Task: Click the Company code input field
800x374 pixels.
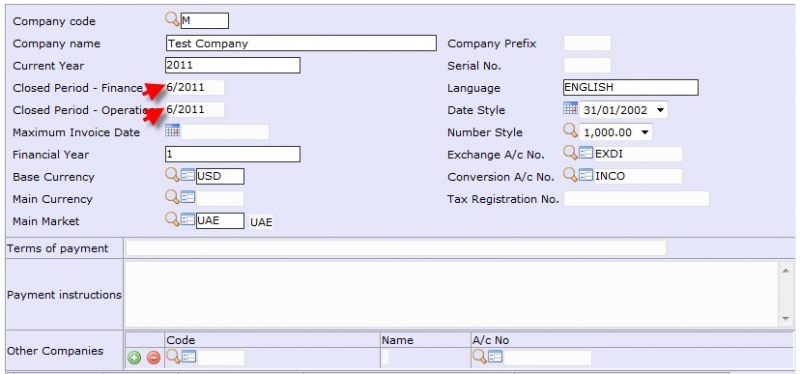Action: click(205, 21)
